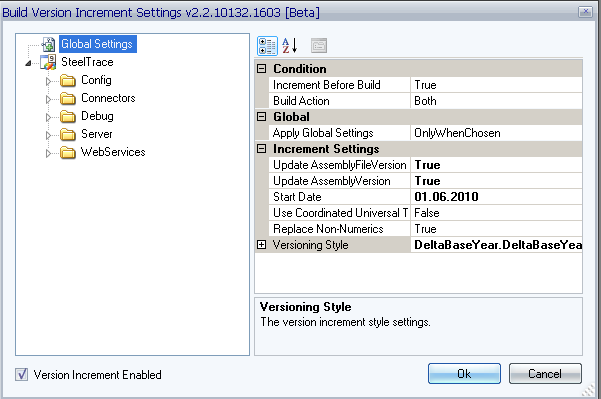Switch to Alphabetical sort icon
Viewport: 601px width, 399px height.
[x=290, y=46]
